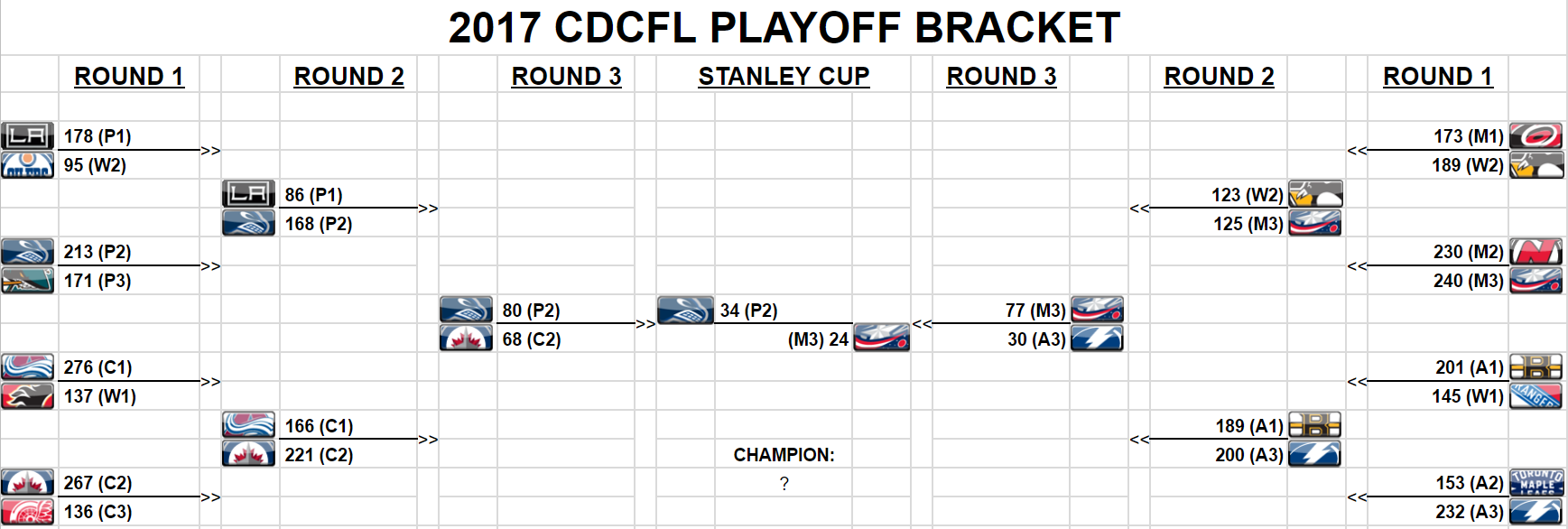Click the Carolina Hurricanes logo beside 173 (M1)
The image size is (1568, 529).
(x=1536, y=136)
